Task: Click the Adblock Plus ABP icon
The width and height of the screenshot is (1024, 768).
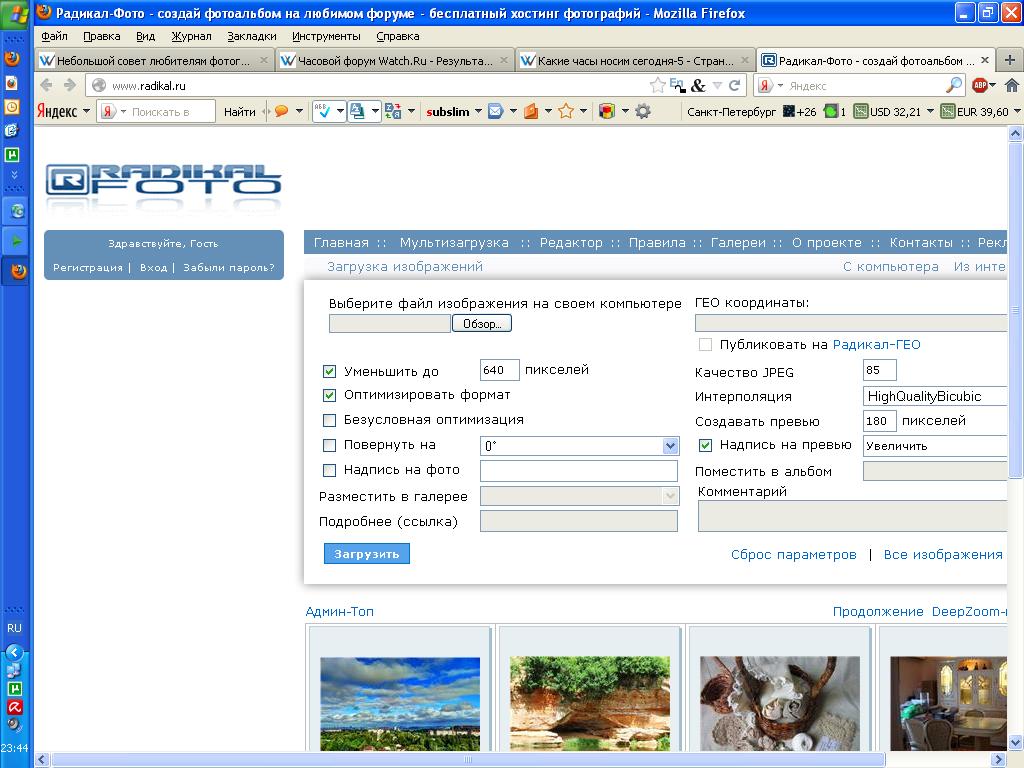Action: (981, 86)
